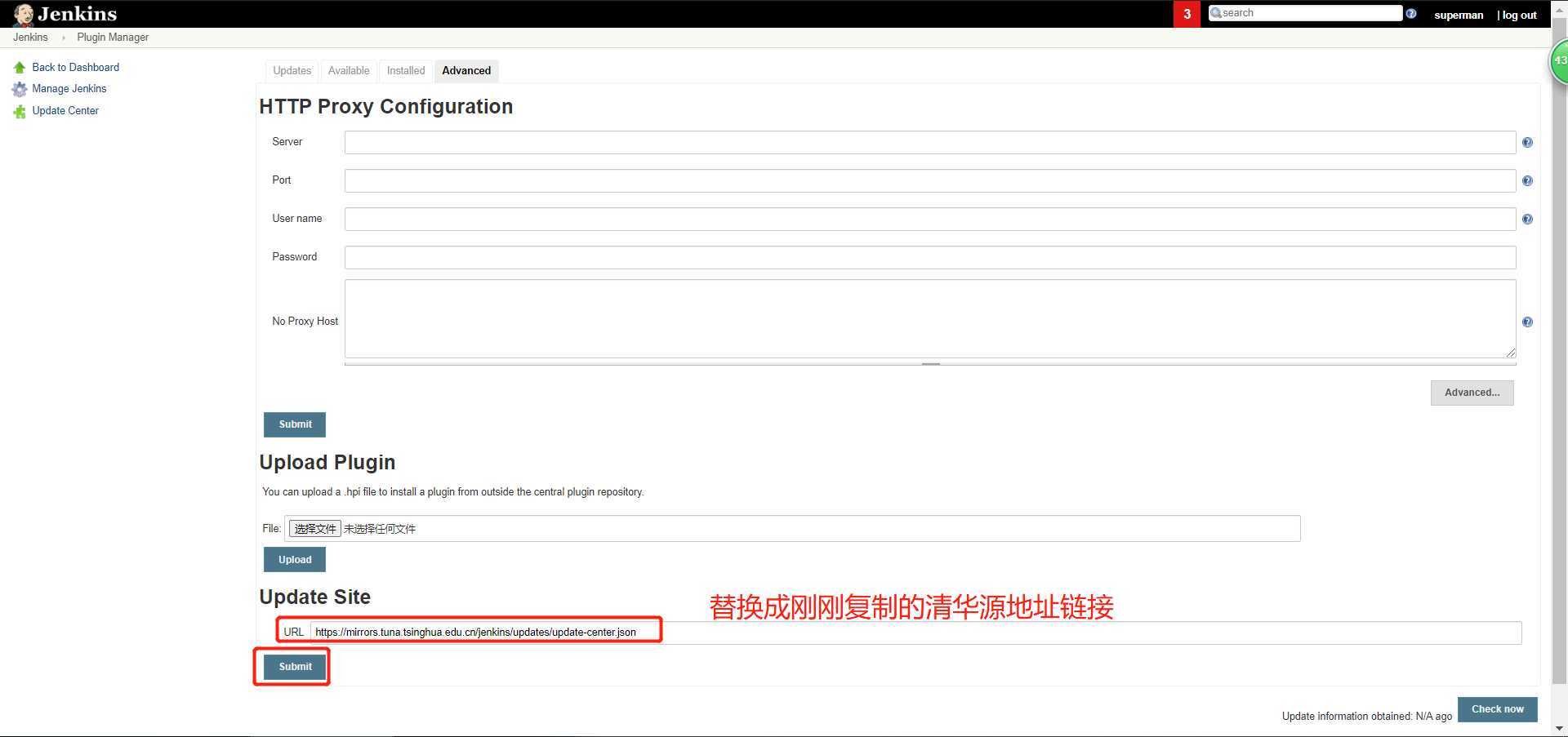Open help for the Port field
Image resolution: width=1568 pixels, height=737 pixels.
click(1527, 181)
